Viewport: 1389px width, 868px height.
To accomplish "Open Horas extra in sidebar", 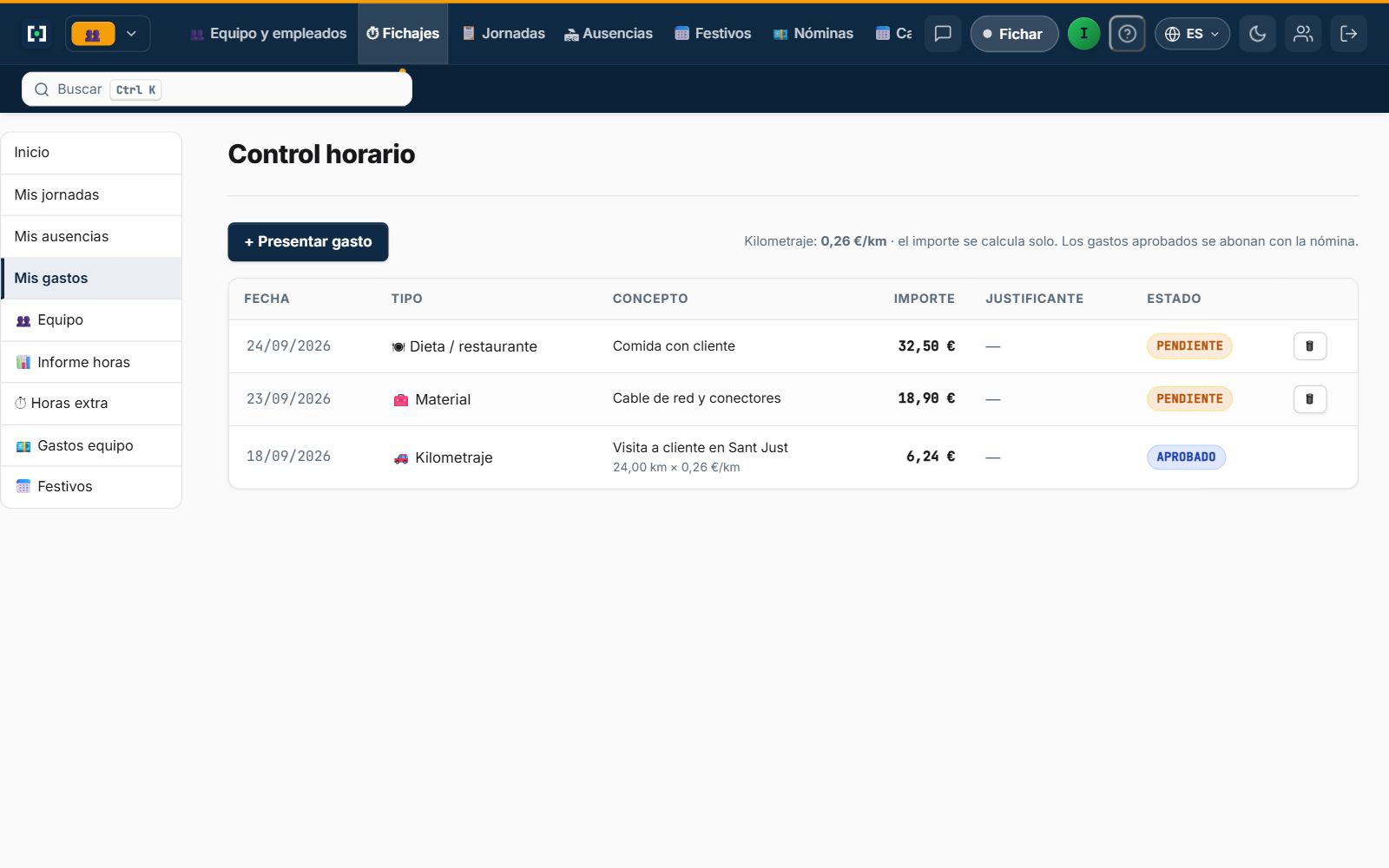I will pyautogui.click(x=91, y=403).
